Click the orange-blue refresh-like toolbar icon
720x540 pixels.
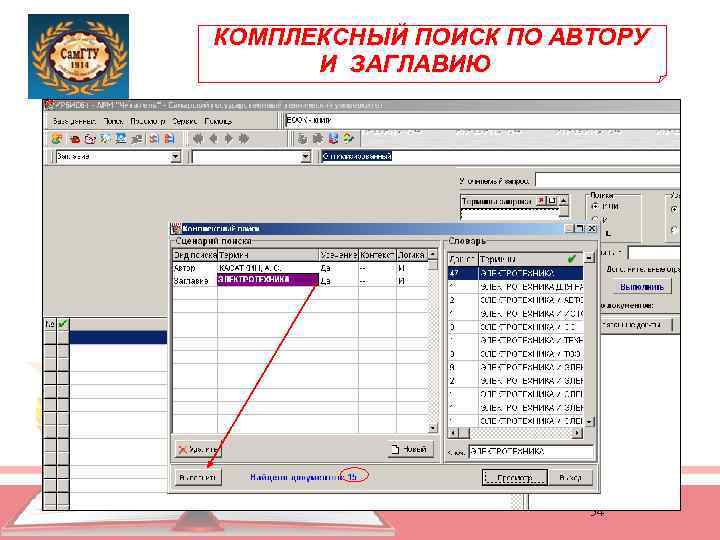pyautogui.click(x=153, y=138)
